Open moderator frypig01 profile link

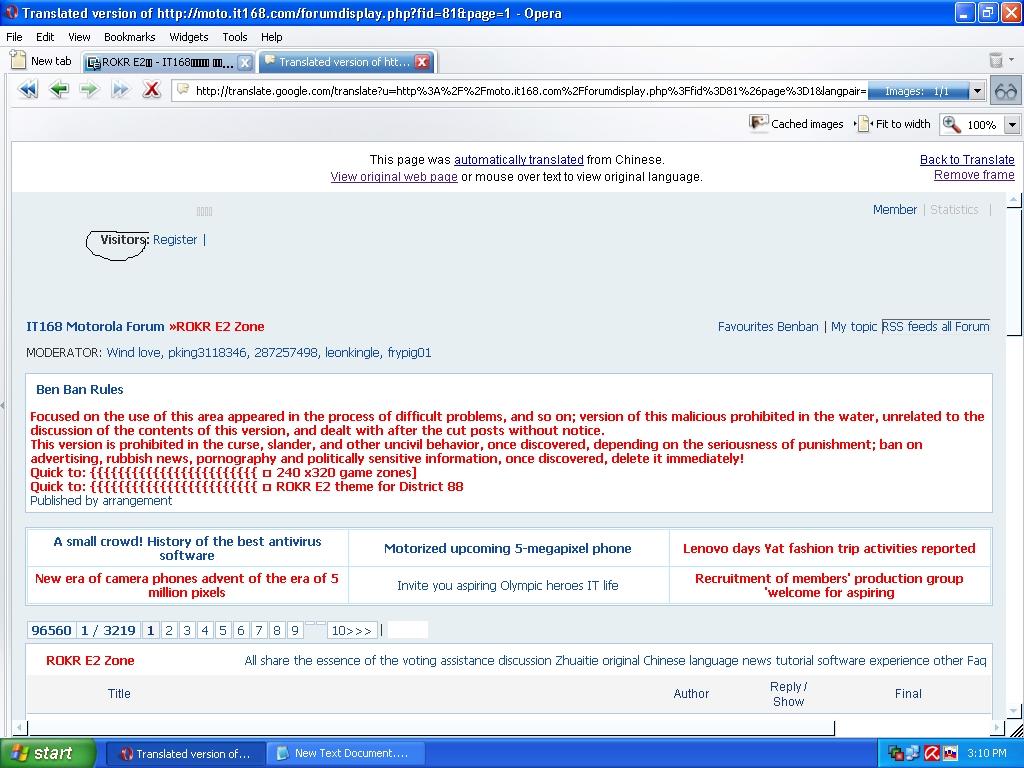[409, 353]
